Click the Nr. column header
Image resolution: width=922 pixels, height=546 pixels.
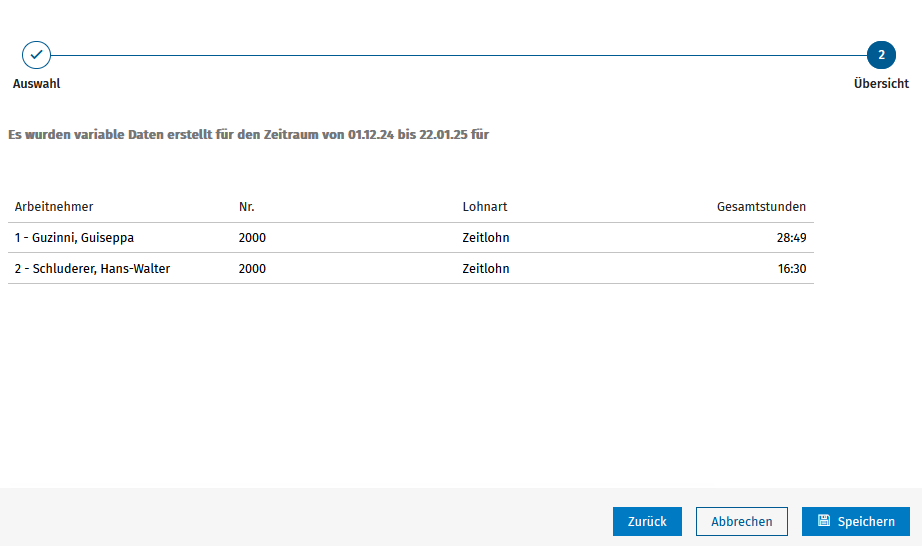click(x=247, y=207)
